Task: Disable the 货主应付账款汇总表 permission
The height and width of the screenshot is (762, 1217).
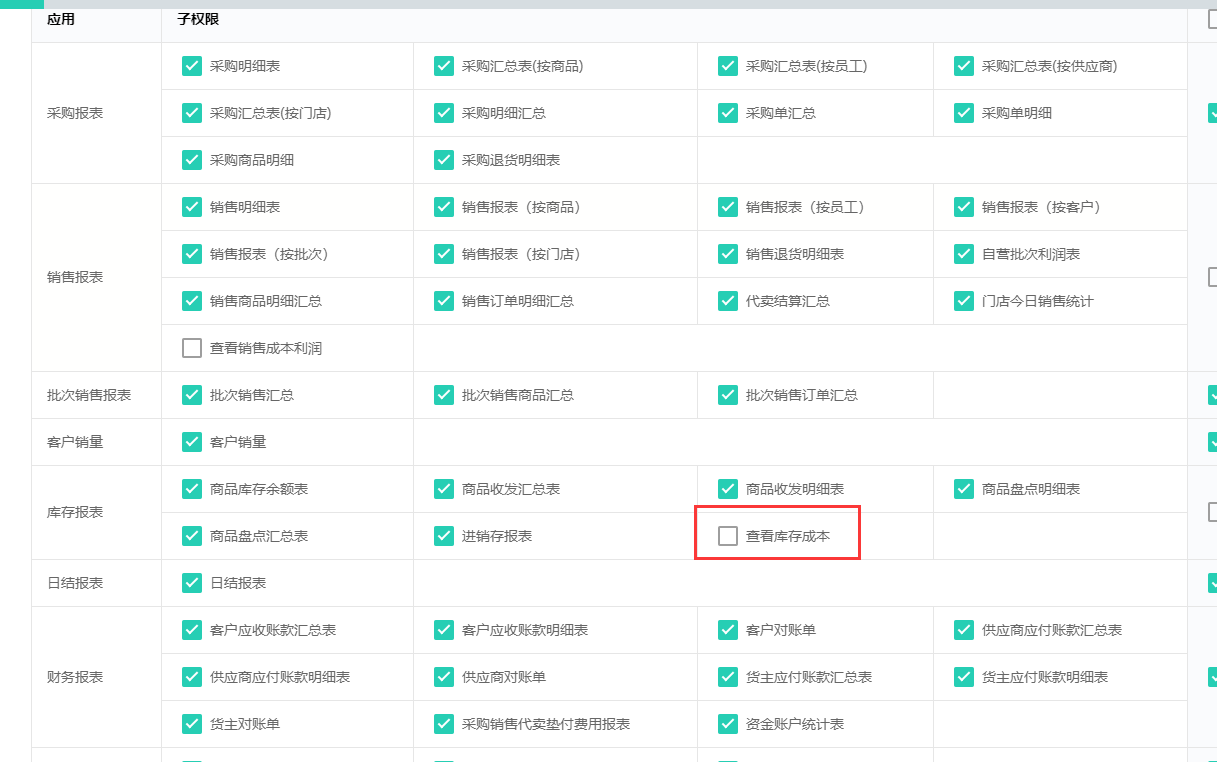Action: 728,677
